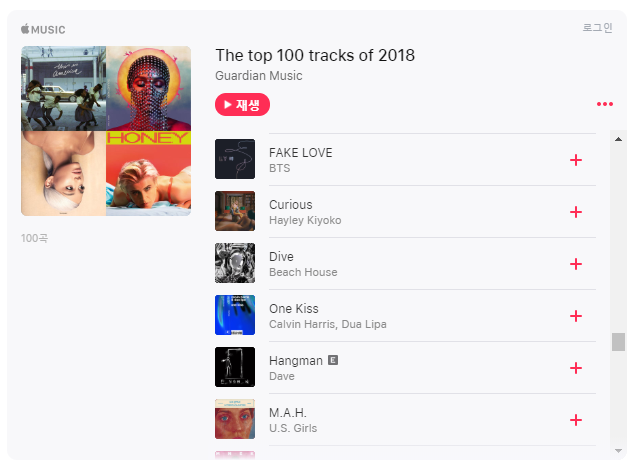Play FAKE LOVE via its album thumbnail
The width and height of the screenshot is (636, 471).
(x=235, y=160)
